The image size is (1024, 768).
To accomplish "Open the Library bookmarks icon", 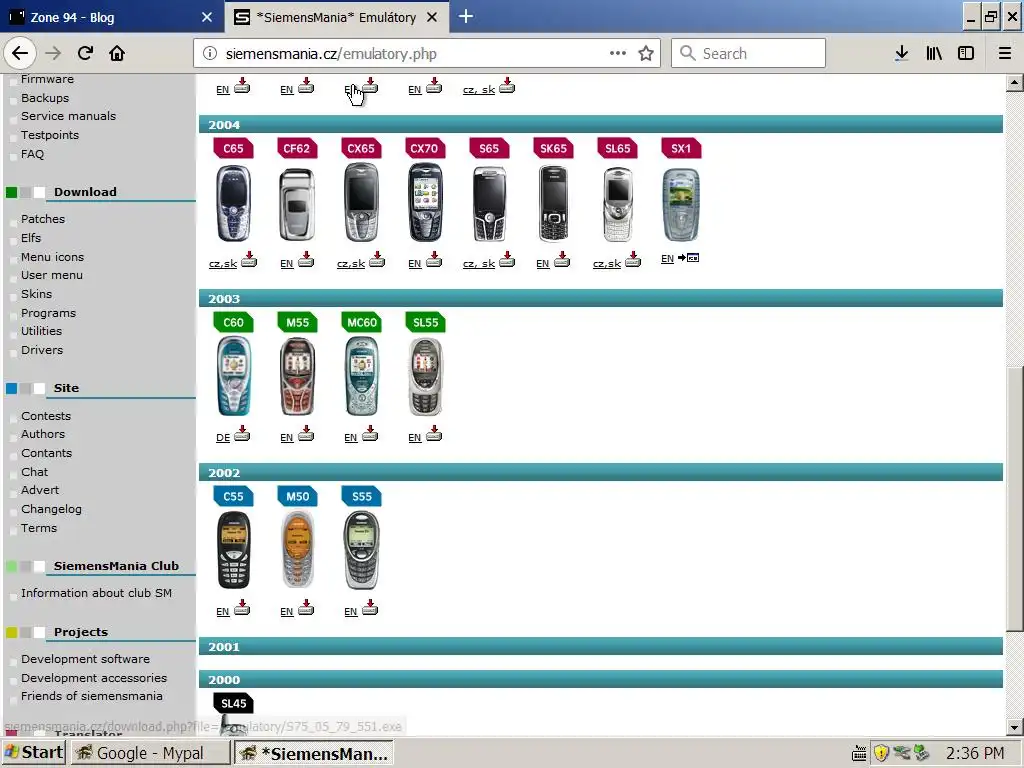I will point(934,54).
